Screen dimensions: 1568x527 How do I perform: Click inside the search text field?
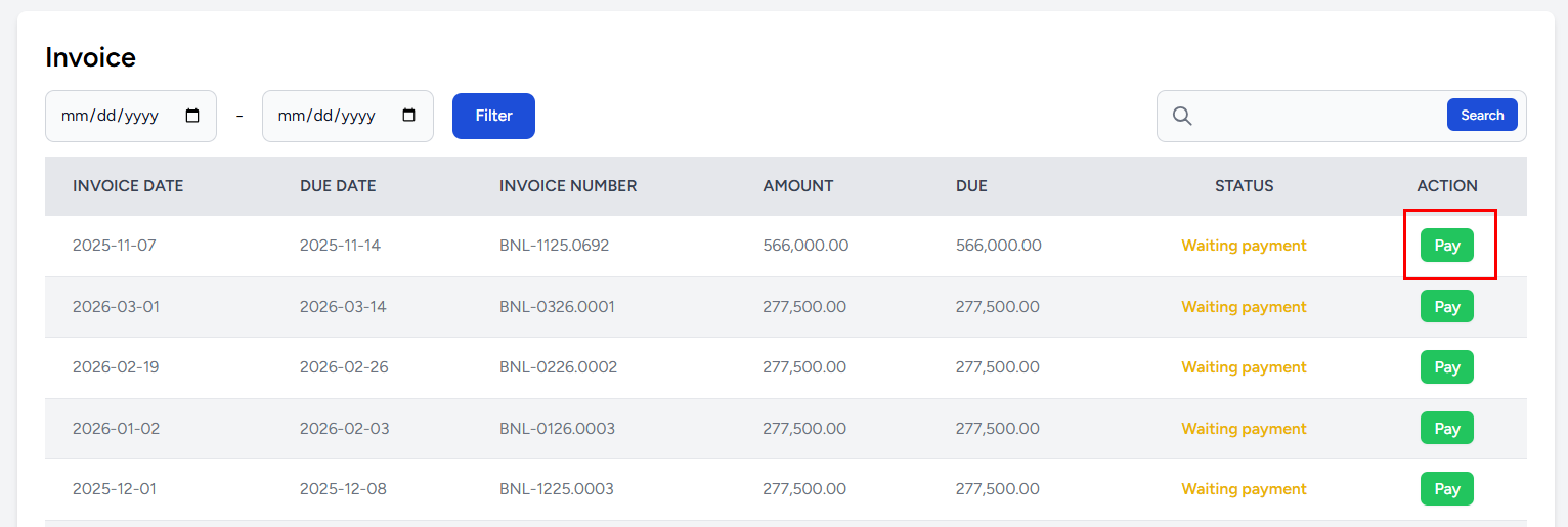coord(1278,115)
